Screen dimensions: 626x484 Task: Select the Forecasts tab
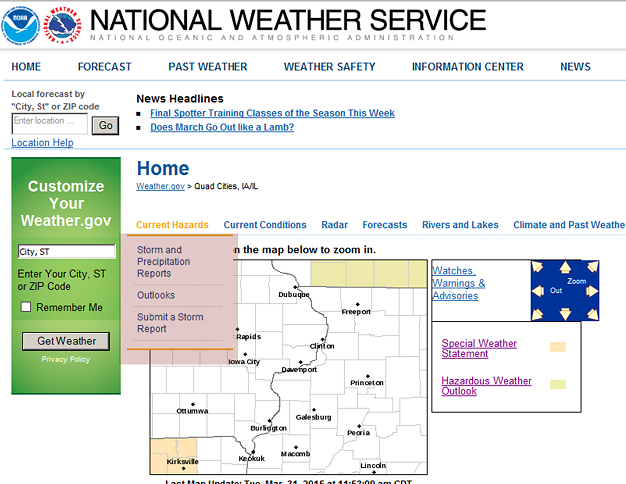click(385, 225)
